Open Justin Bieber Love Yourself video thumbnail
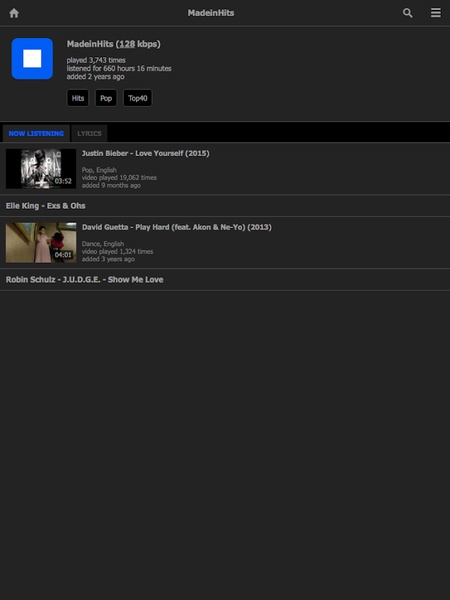 click(x=41, y=169)
